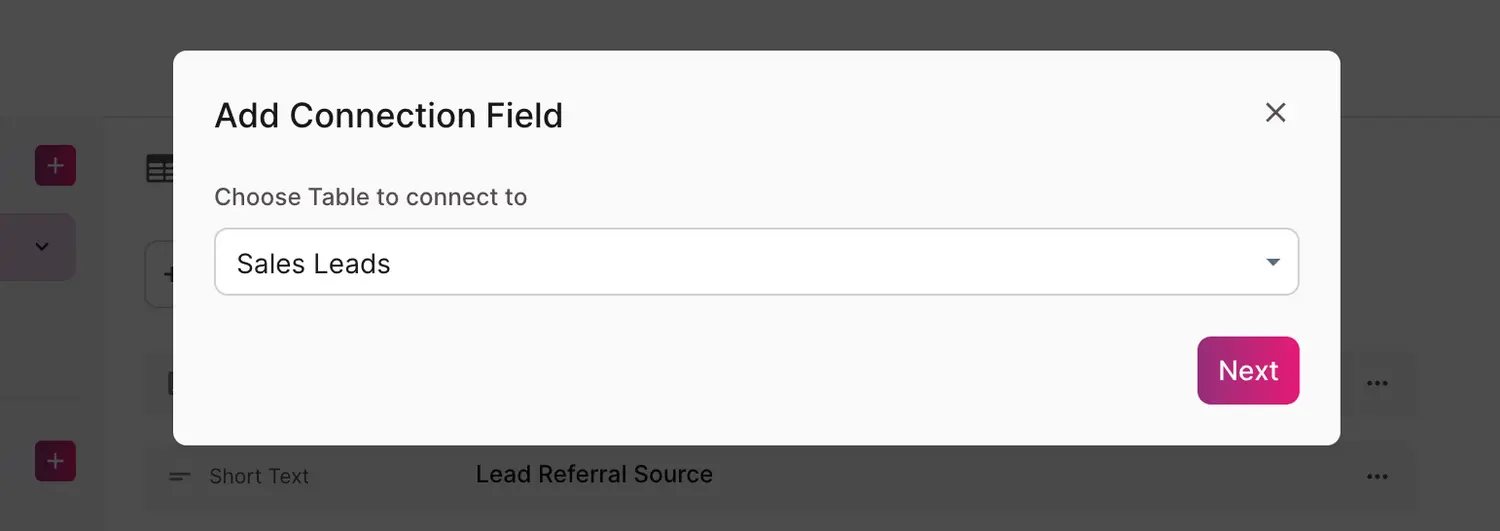This screenshot has height=531, width=1500.
Task: Click the dropdown caret arrow in table selector
Action: 1273,262
